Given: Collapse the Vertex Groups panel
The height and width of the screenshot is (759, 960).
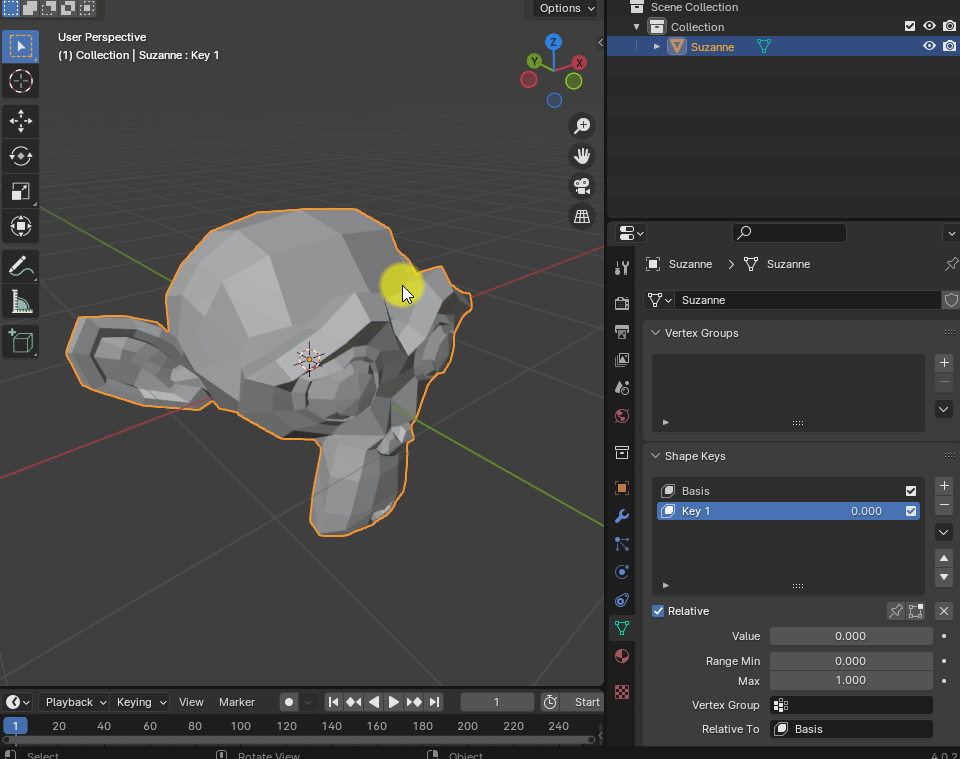Looking at the screenshot, I should [x=655, y=333].
